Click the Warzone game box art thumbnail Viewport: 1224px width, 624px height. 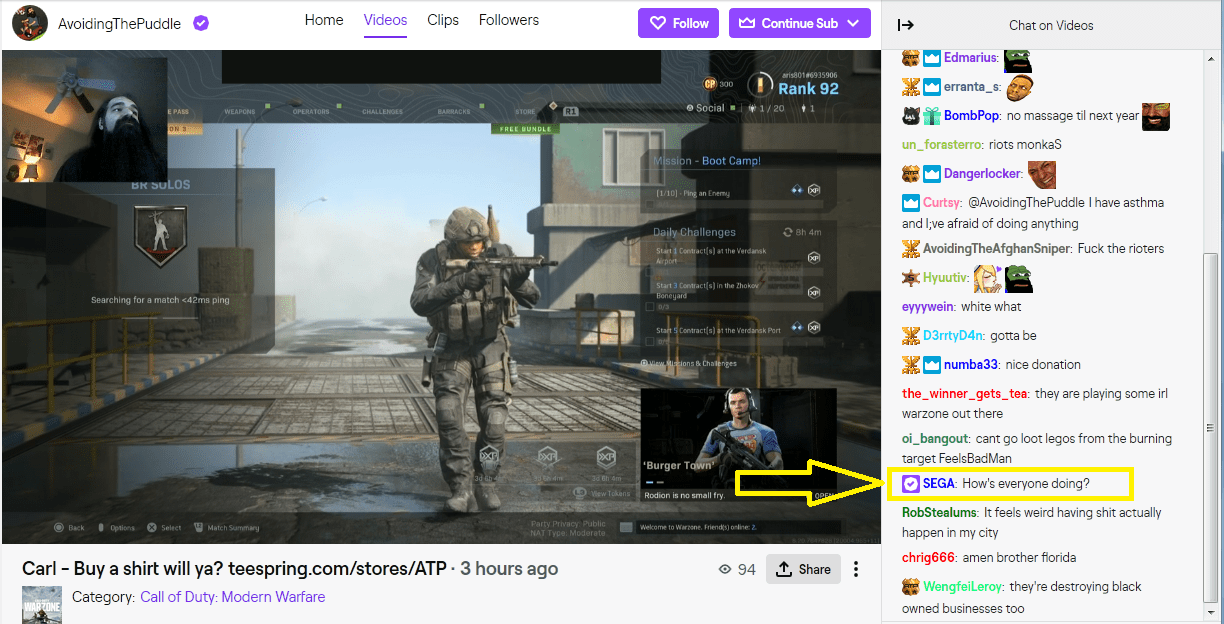42,606
